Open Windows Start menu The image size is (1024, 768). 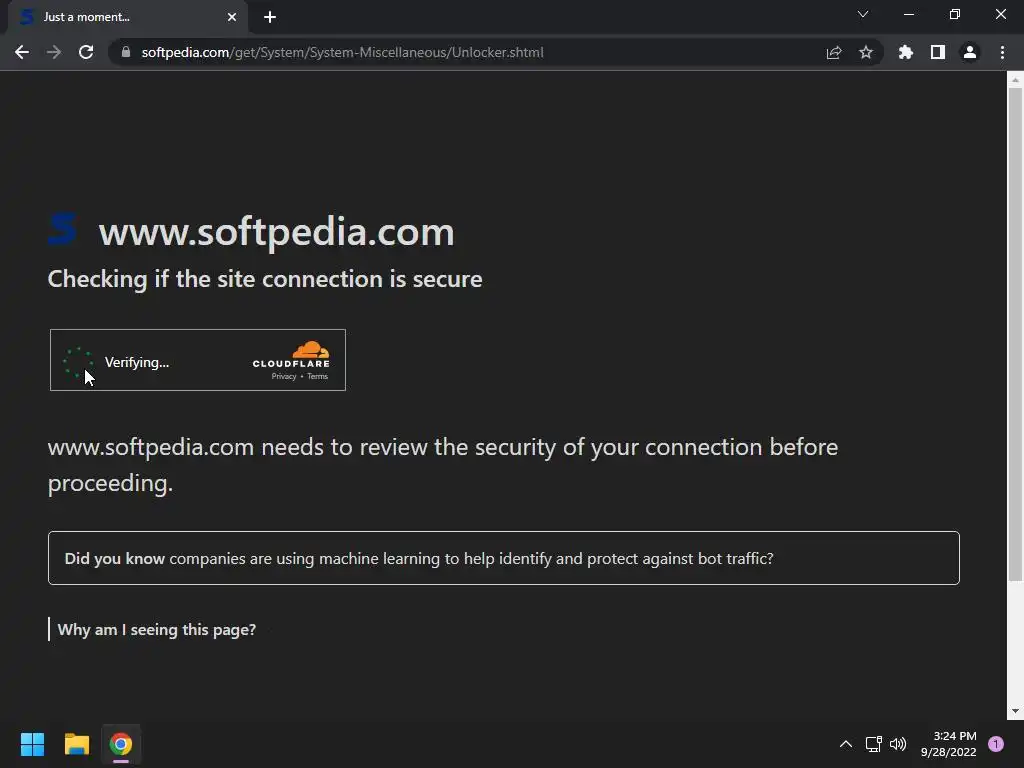tap(32, 744)
